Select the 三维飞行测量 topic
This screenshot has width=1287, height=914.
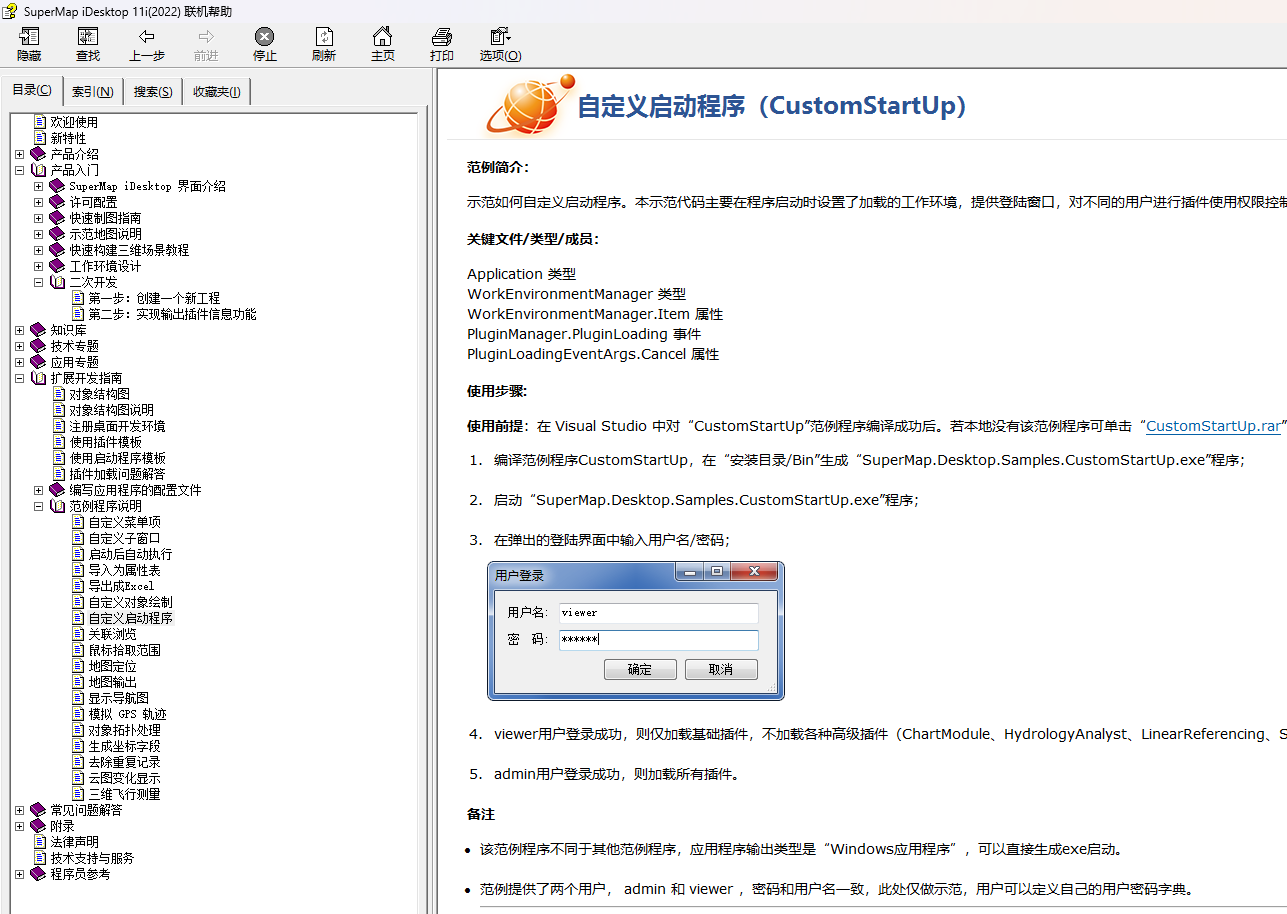click(124, 794)
